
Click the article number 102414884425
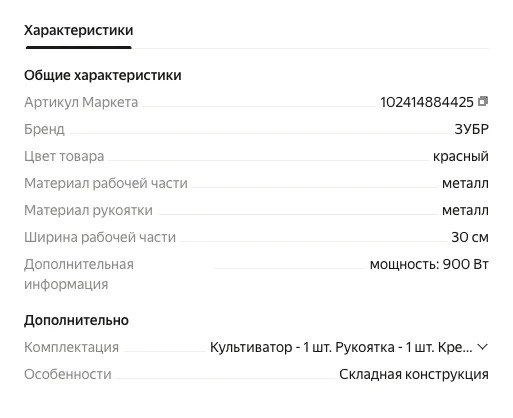427,102
